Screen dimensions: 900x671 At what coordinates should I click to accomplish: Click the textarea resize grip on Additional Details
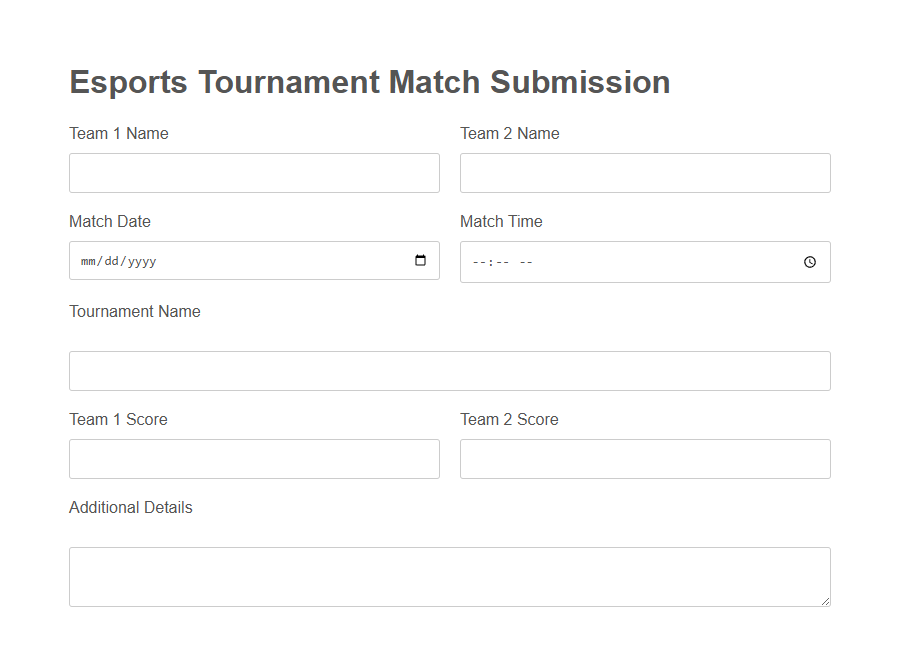point(826,600)
